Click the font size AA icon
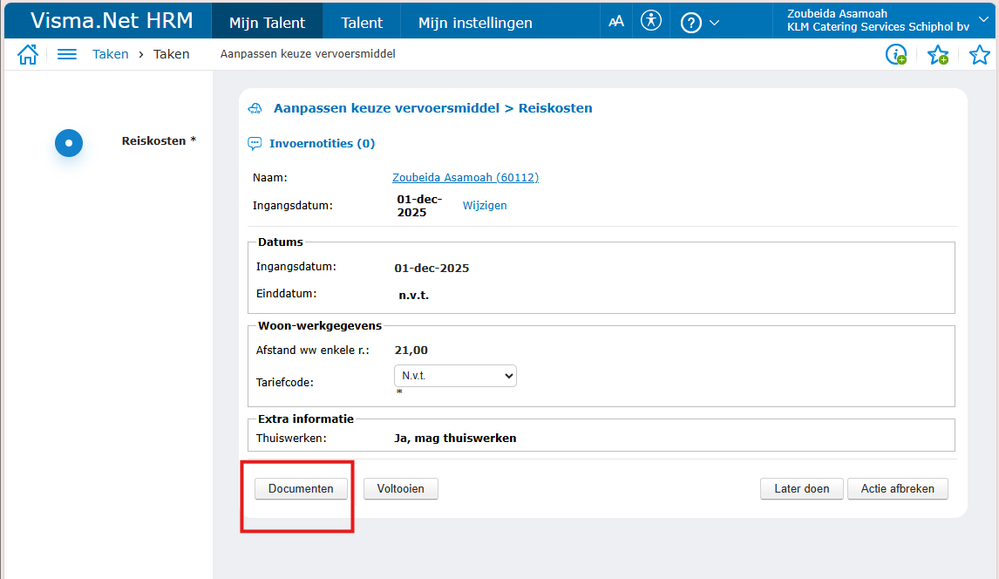 point(616,21)
